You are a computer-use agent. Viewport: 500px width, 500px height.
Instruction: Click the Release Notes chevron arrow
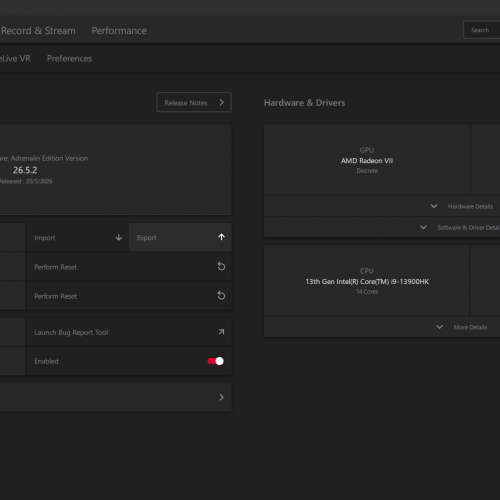coord(221,102)
